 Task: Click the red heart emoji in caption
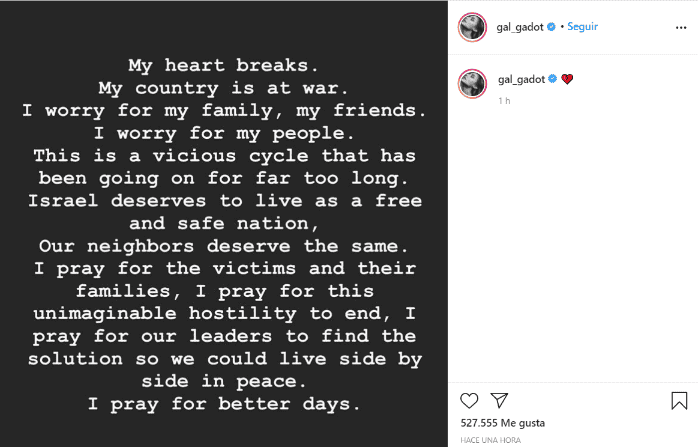(x=567, y=79)
